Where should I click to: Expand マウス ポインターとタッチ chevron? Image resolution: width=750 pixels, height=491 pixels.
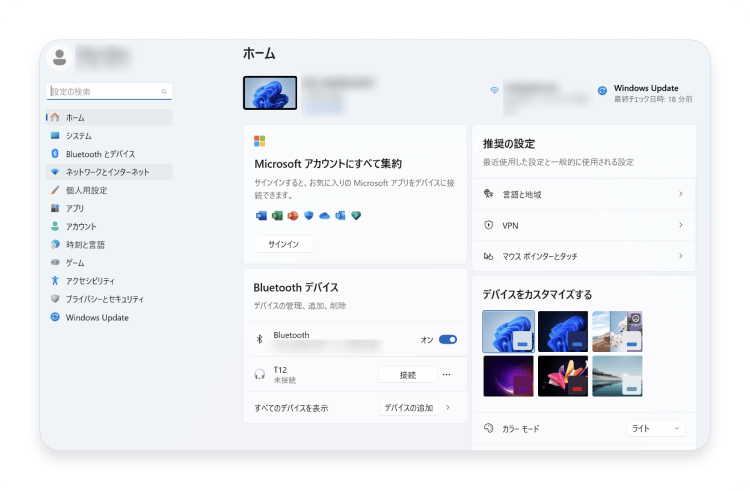click(681, 256)
